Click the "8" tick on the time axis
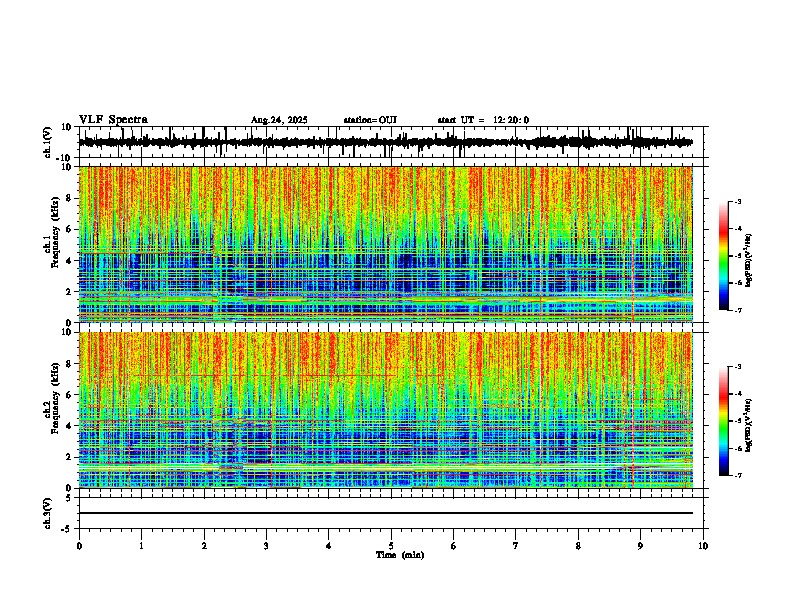This screenshot has height=612, width=792. pos(578,546)
